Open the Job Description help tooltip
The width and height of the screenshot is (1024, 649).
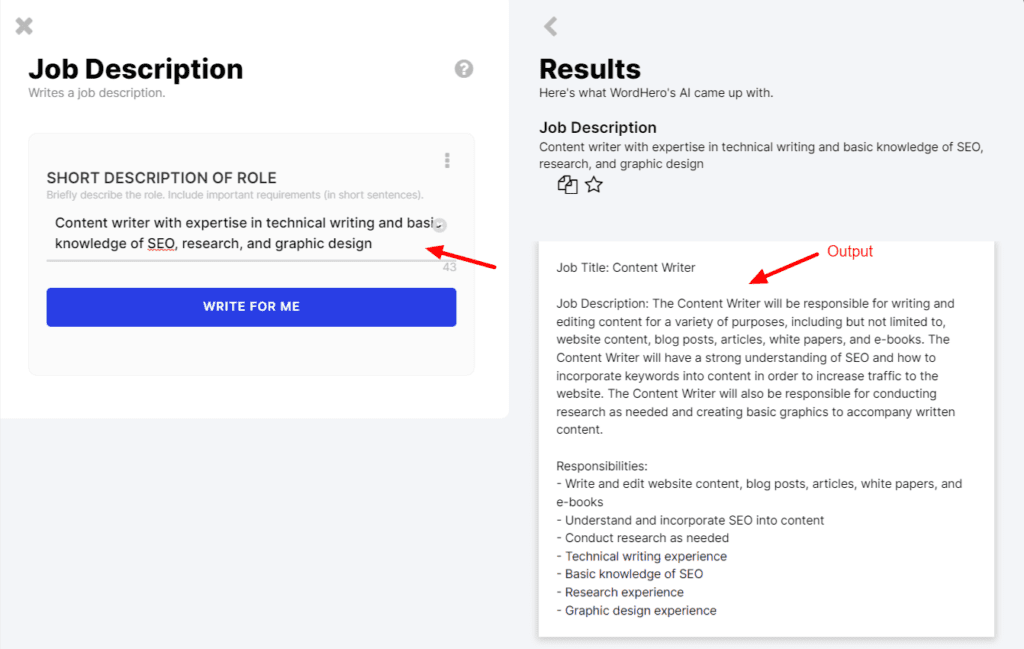pyautogui.click(x=463, y=69)
